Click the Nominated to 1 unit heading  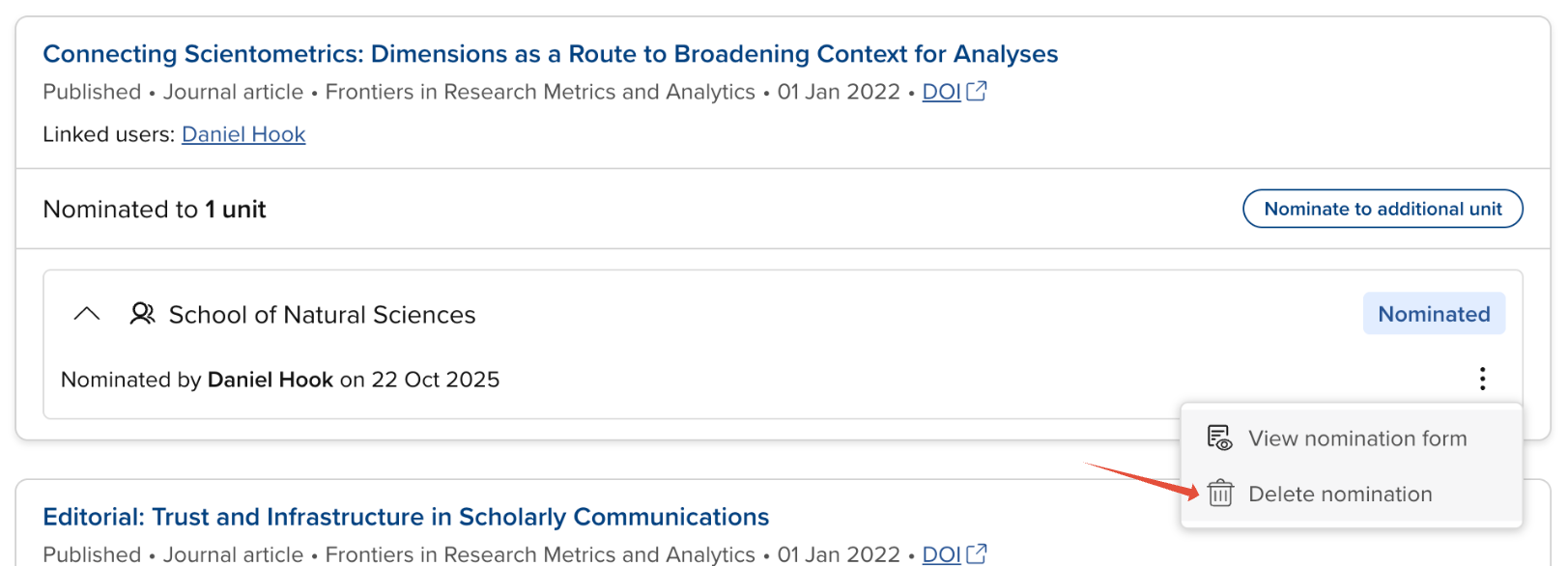(x=155, y=210)
